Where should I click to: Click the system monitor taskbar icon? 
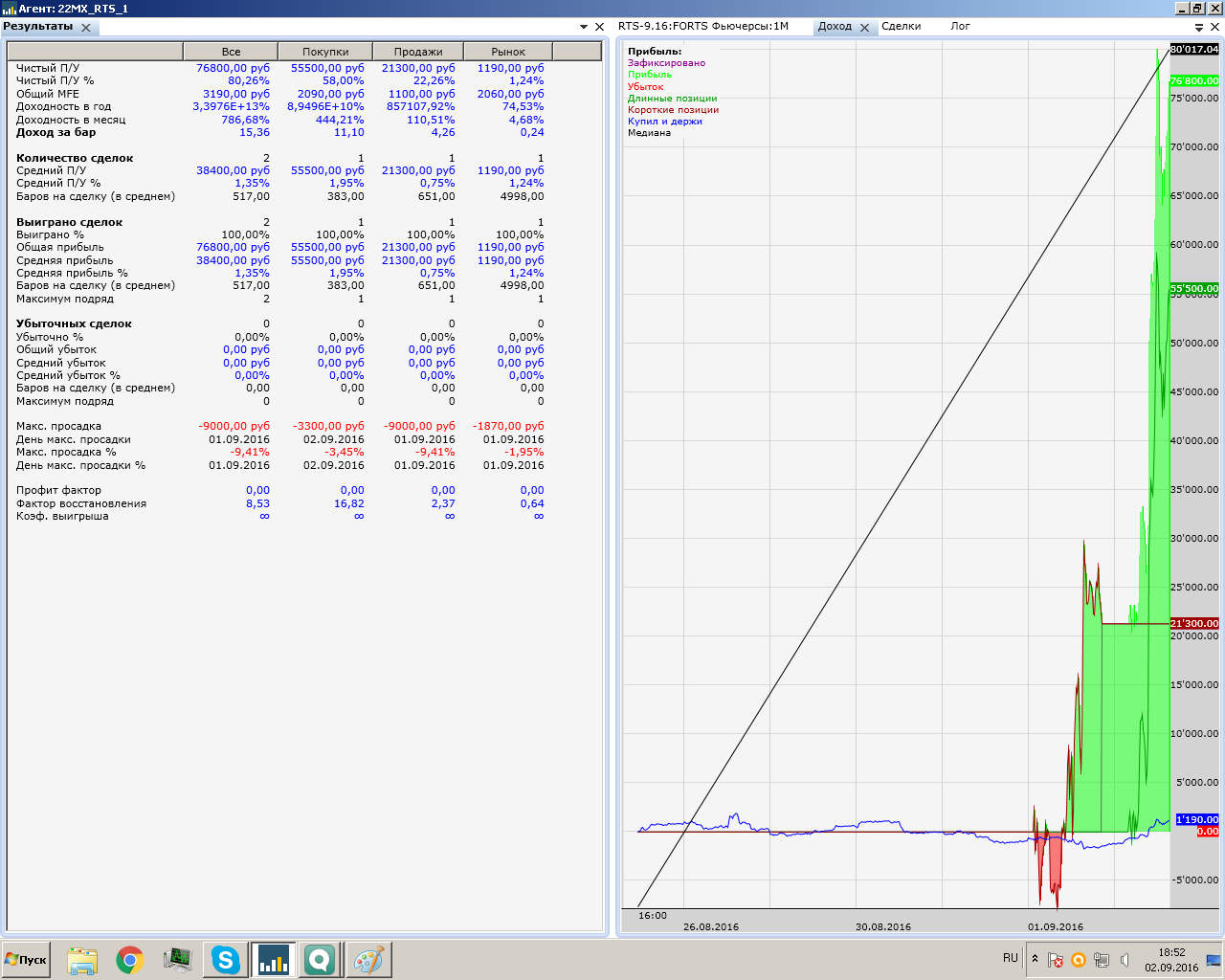tap(178, 959)
